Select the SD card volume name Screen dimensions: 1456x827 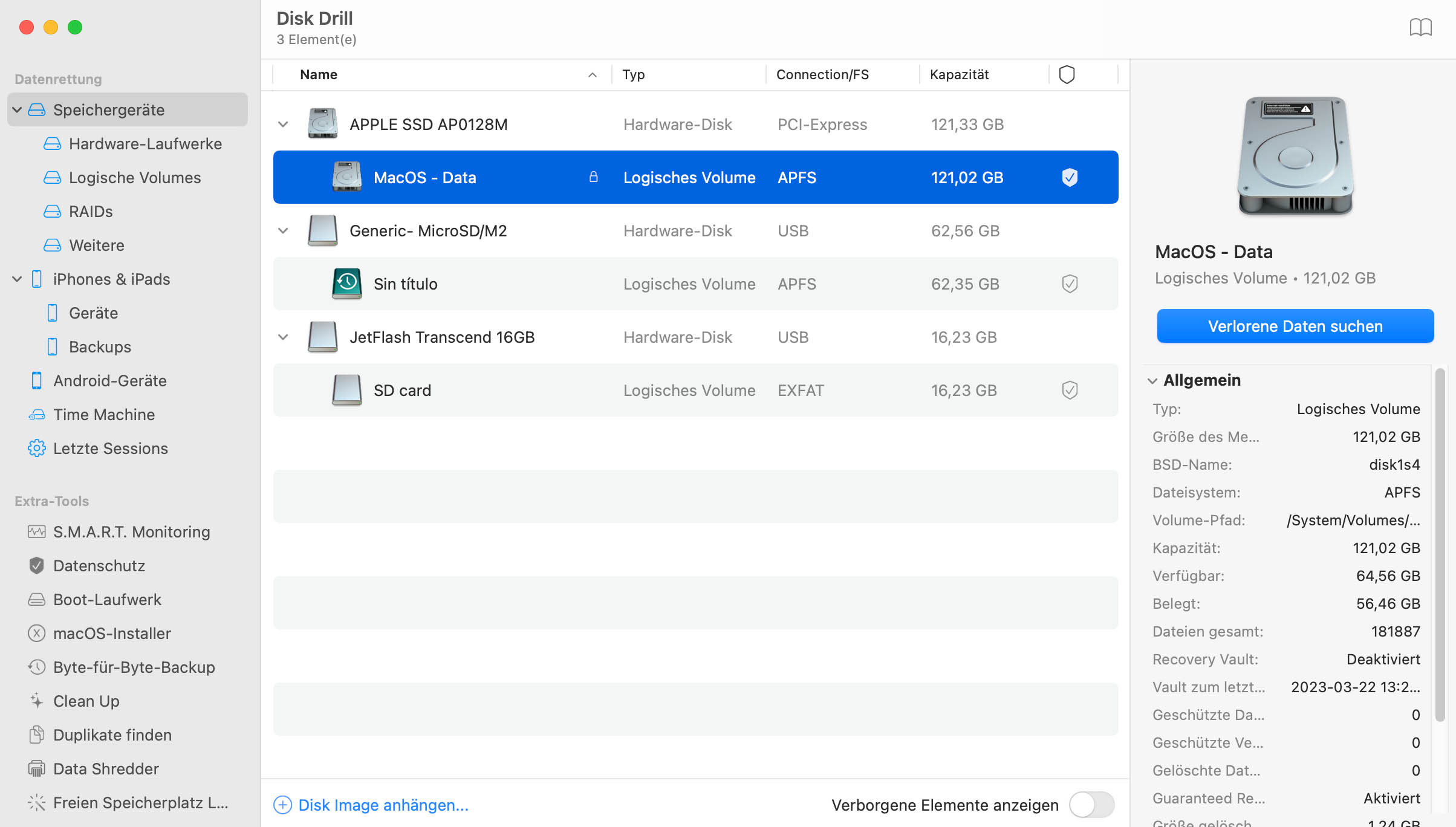click(x=402, y=391)
